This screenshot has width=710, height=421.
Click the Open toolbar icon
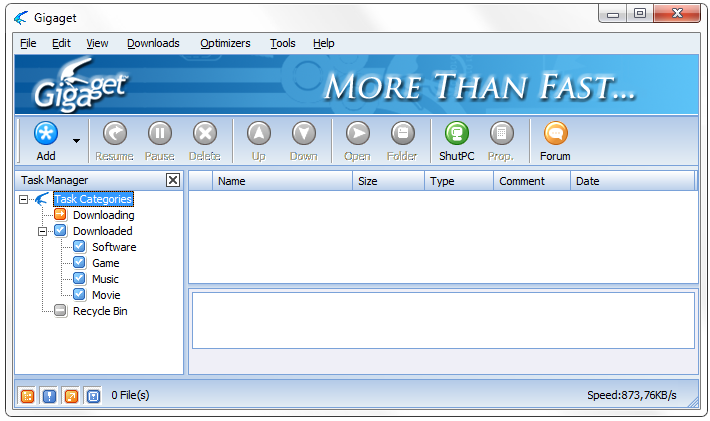pos(358,134)
